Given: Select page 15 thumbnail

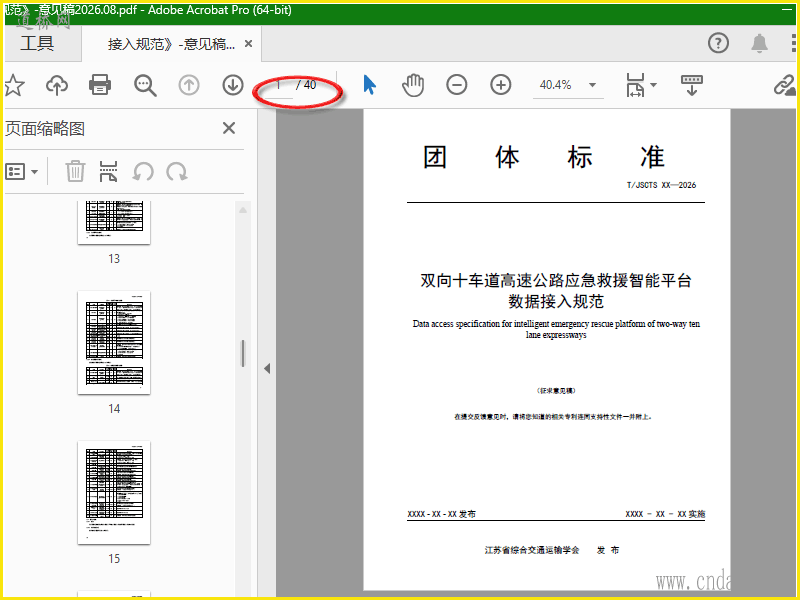Looking at the screenshot, I should [x=114, y=492].
